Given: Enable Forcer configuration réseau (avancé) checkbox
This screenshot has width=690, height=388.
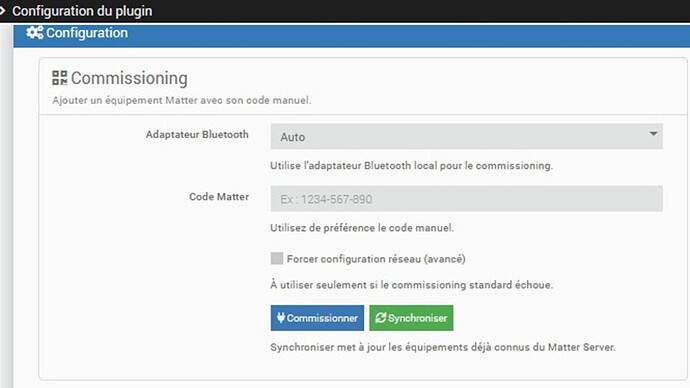Looking at the screenshot, I should click(277, 258).
